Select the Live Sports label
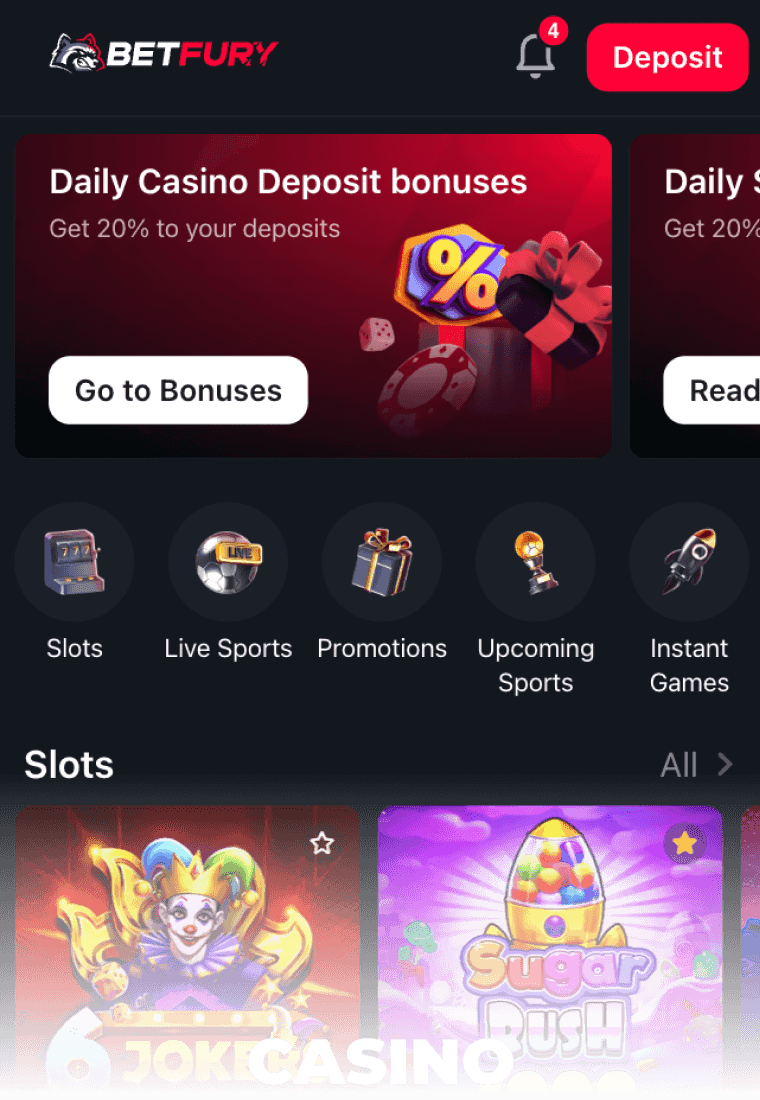The image size is (760, 1100). [228, 648]
